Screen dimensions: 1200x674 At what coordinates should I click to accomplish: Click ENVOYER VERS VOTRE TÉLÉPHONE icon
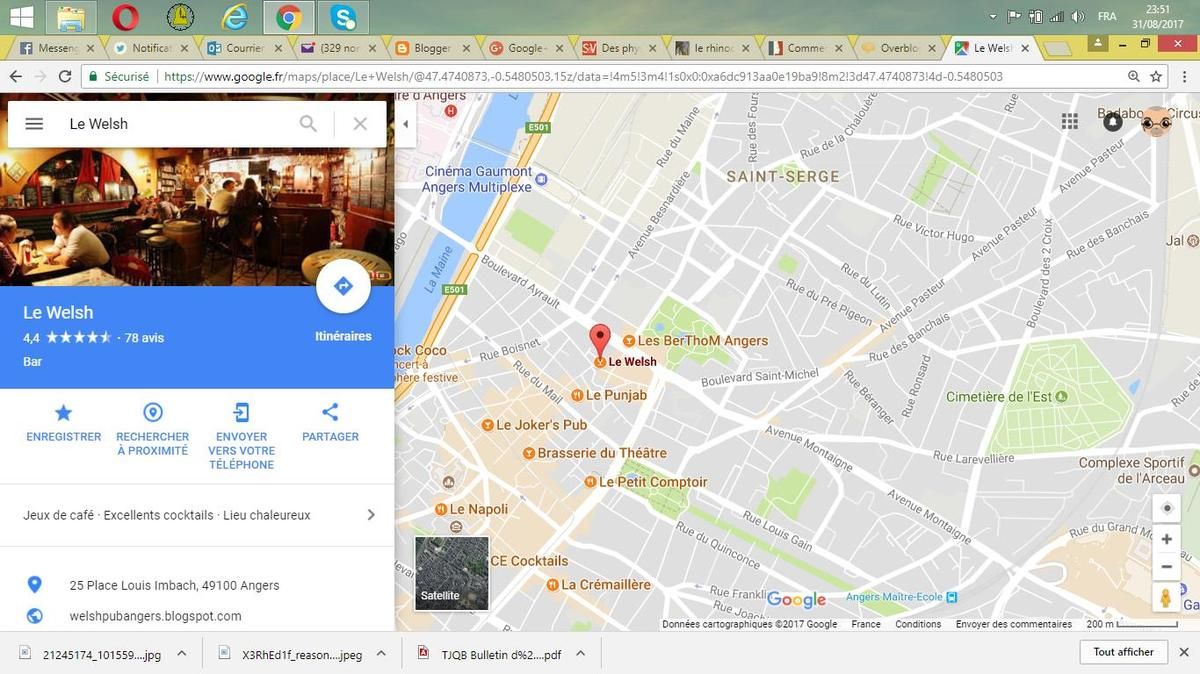241,412
